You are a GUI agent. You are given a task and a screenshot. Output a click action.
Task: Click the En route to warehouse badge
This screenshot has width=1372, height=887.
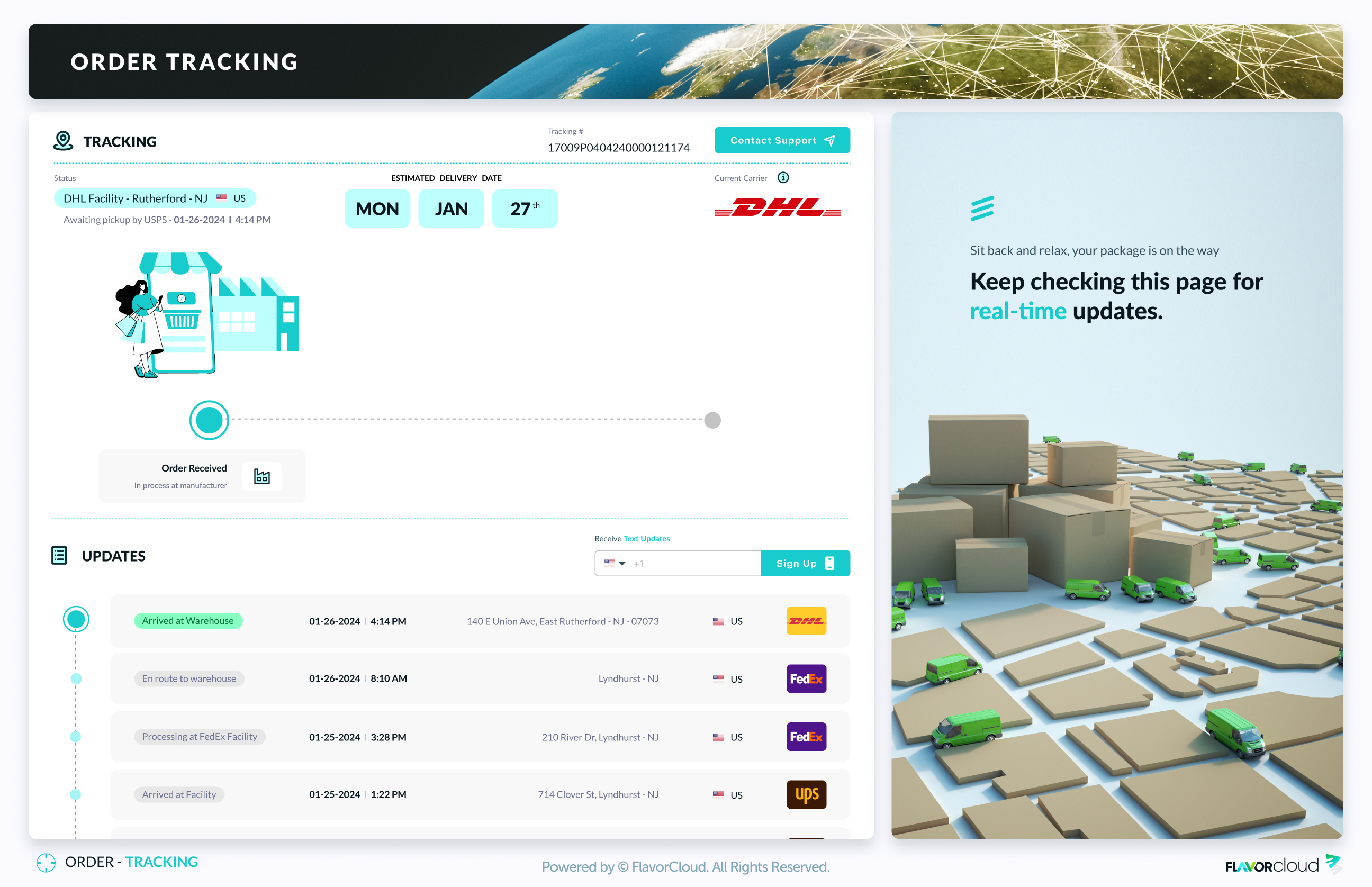point(189,678)
